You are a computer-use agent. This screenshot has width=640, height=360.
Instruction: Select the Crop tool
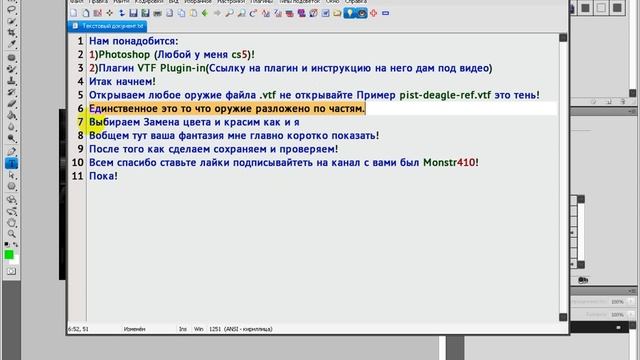[11, 32]
